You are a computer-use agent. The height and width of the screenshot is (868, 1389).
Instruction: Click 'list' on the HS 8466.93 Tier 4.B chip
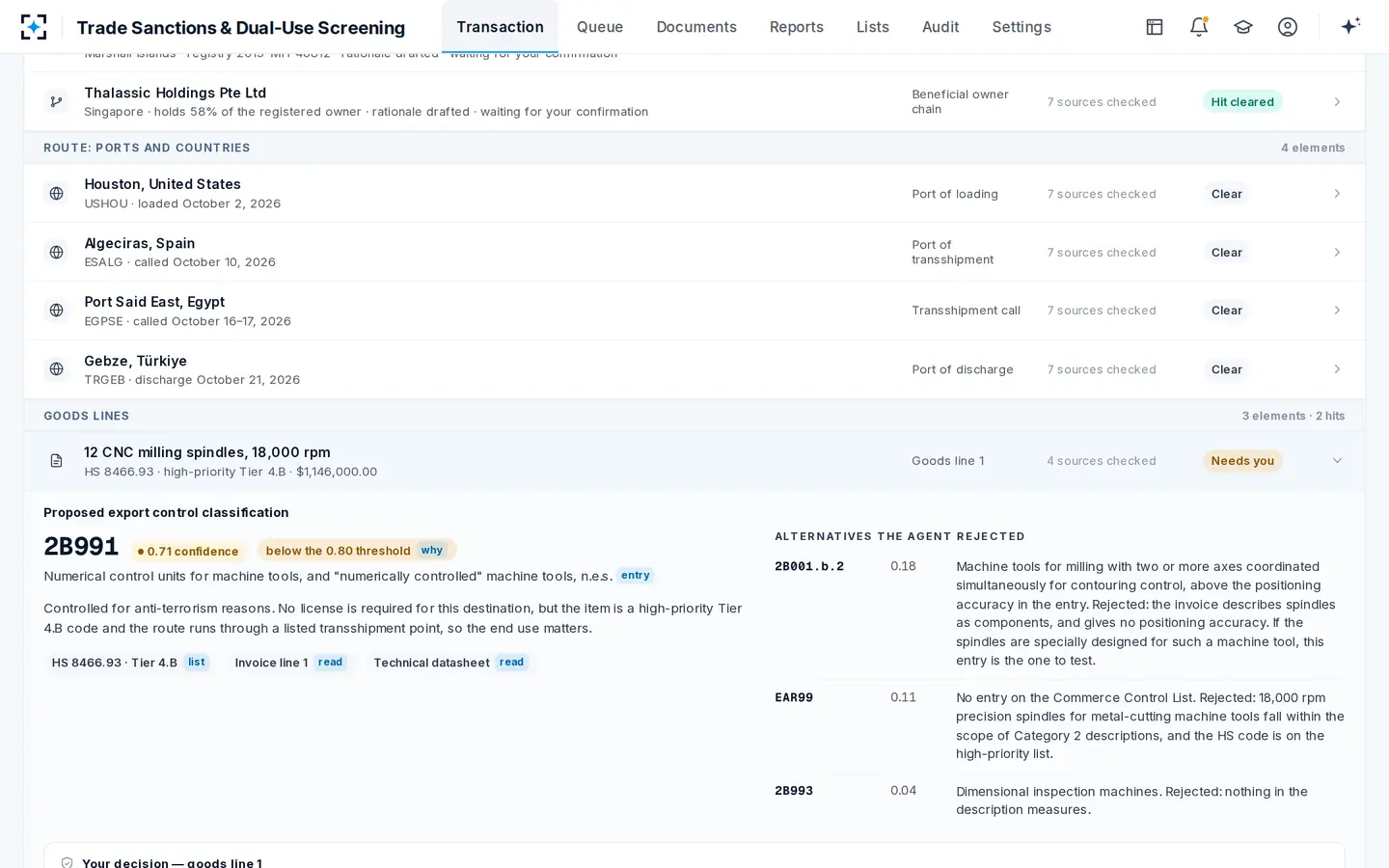tap(197, 663)
